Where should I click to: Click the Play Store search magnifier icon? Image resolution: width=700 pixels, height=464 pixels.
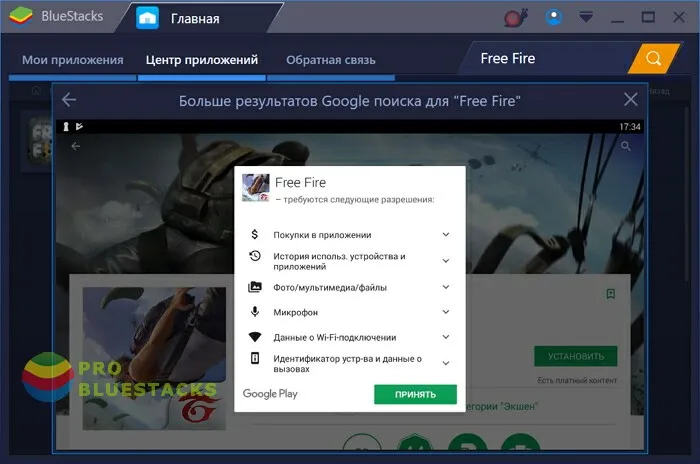pos(626,146)
